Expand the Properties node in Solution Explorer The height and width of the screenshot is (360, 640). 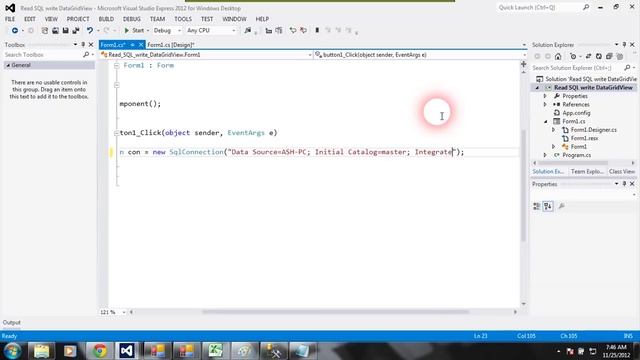(x=545, y=96)
